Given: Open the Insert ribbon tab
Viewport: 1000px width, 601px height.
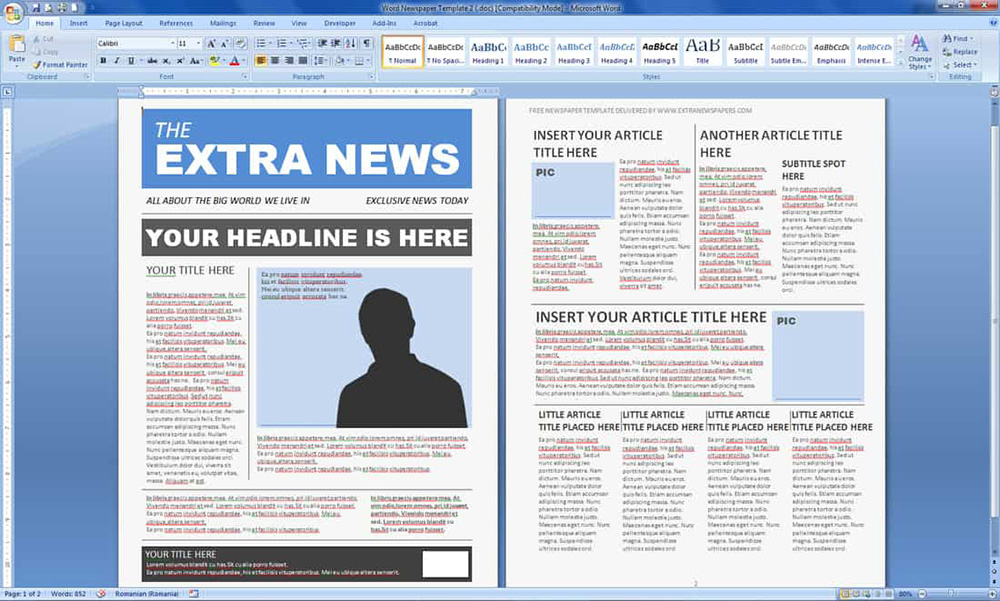Looking at the screenshot, I should click(79, 23).
